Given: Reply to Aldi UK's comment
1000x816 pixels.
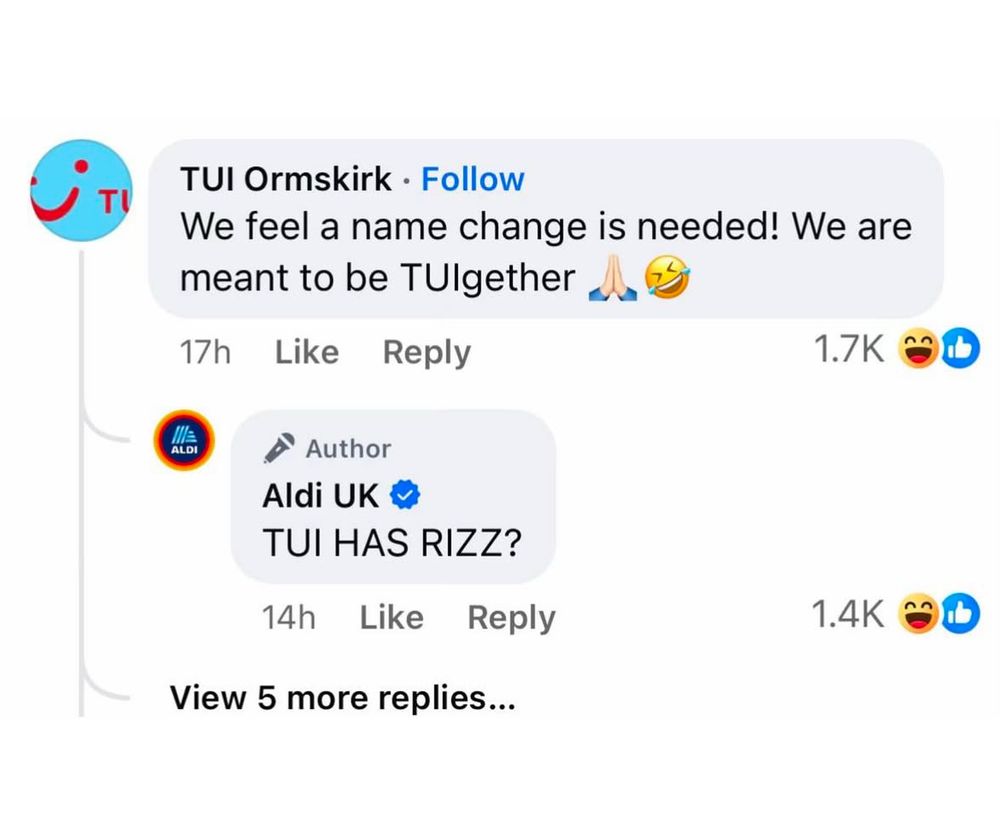Looking at the screenshot, I should click(511, 617).
